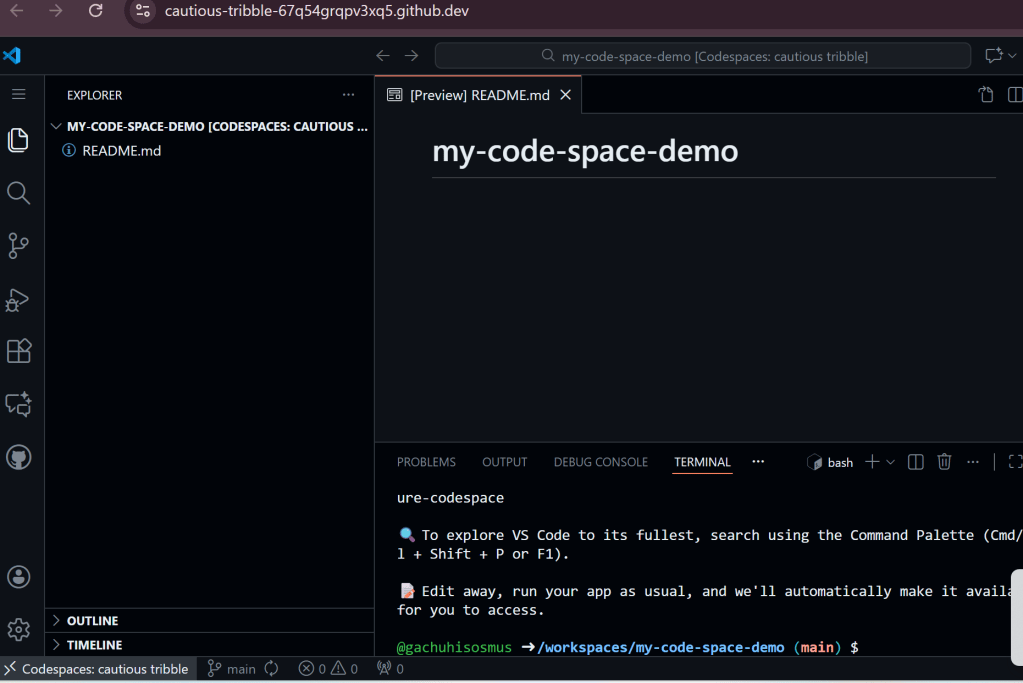Open the Explorer view in activity bar
Viewport: 1023px width, 683px height.
pyautogui.click(x=18, y=140)
